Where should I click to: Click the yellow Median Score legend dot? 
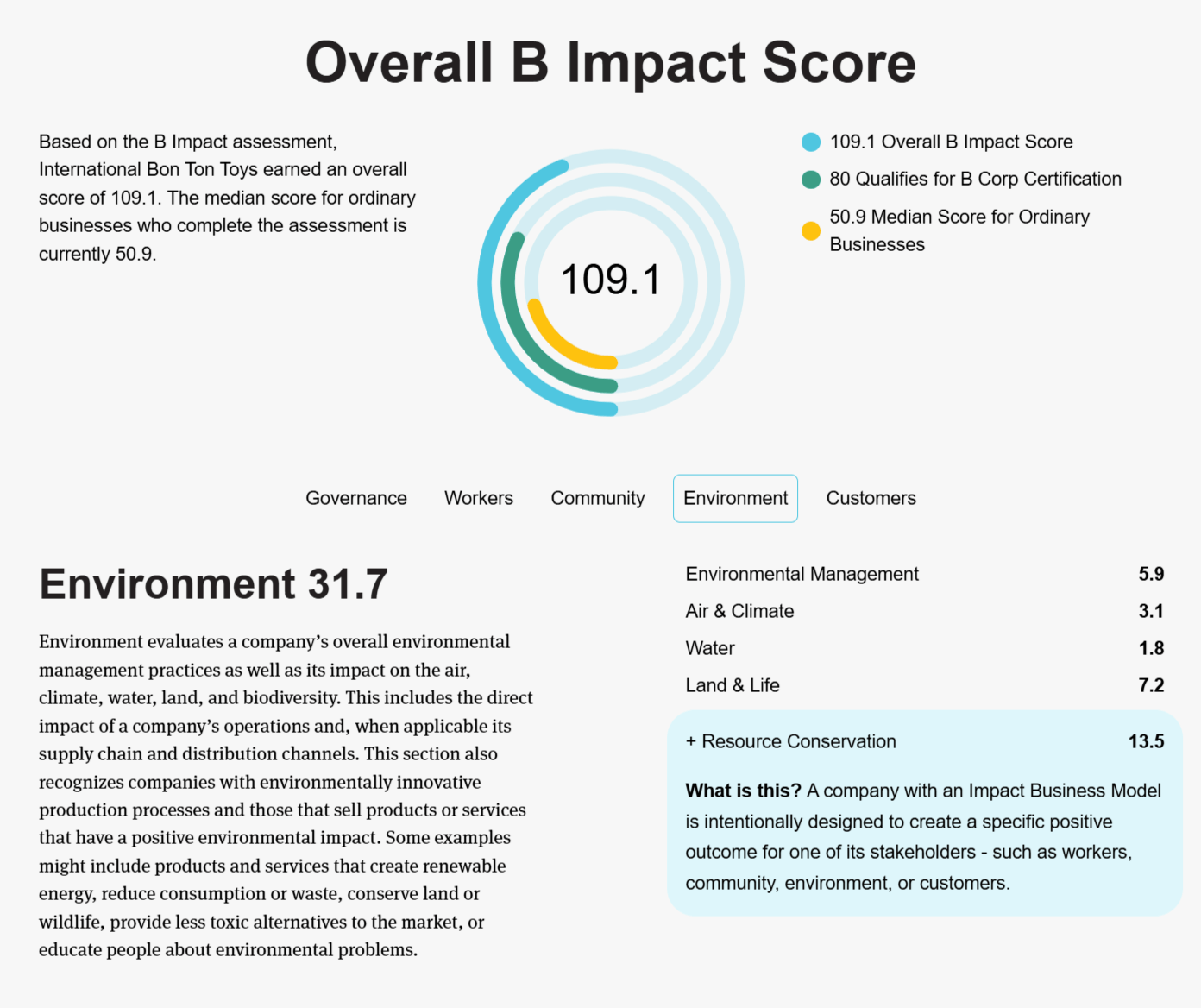click(811, 230)
